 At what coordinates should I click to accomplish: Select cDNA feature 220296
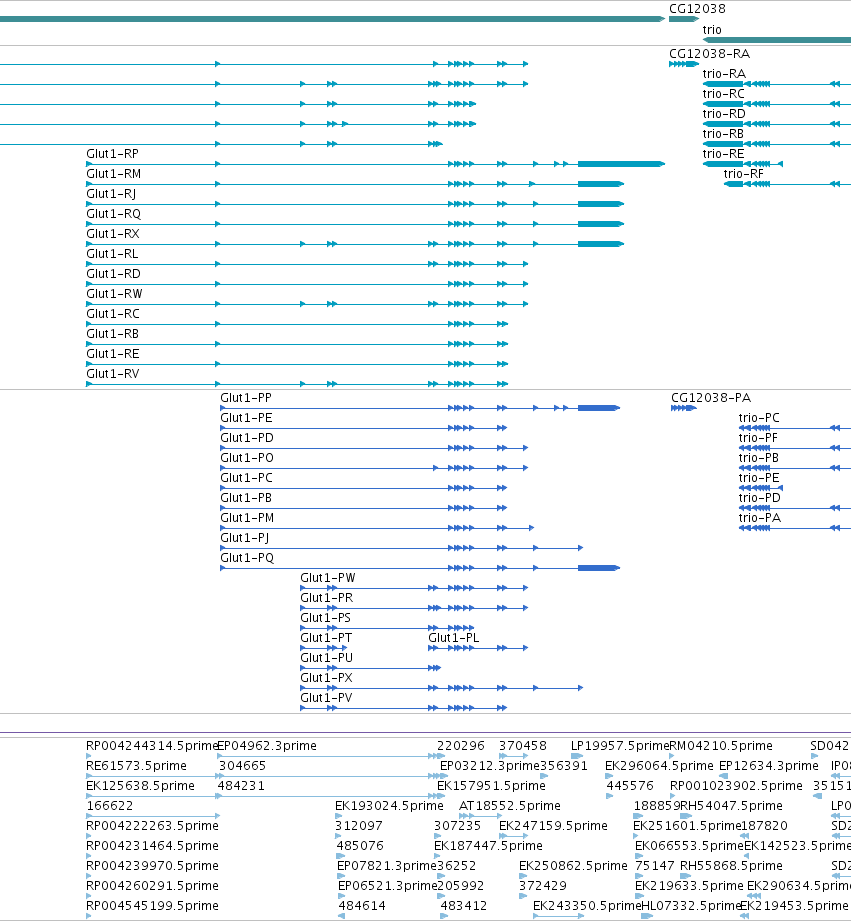(x=460, y=745)
